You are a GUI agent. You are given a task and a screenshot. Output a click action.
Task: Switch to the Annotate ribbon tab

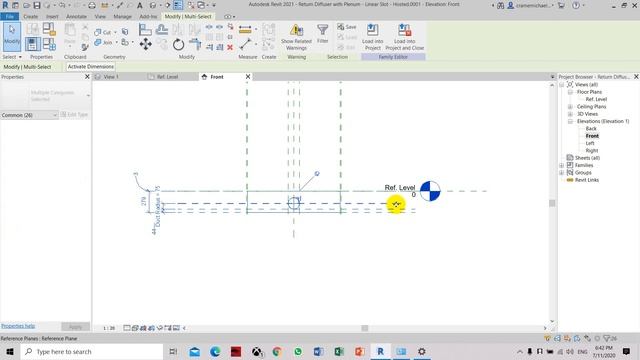click(76, 16)
